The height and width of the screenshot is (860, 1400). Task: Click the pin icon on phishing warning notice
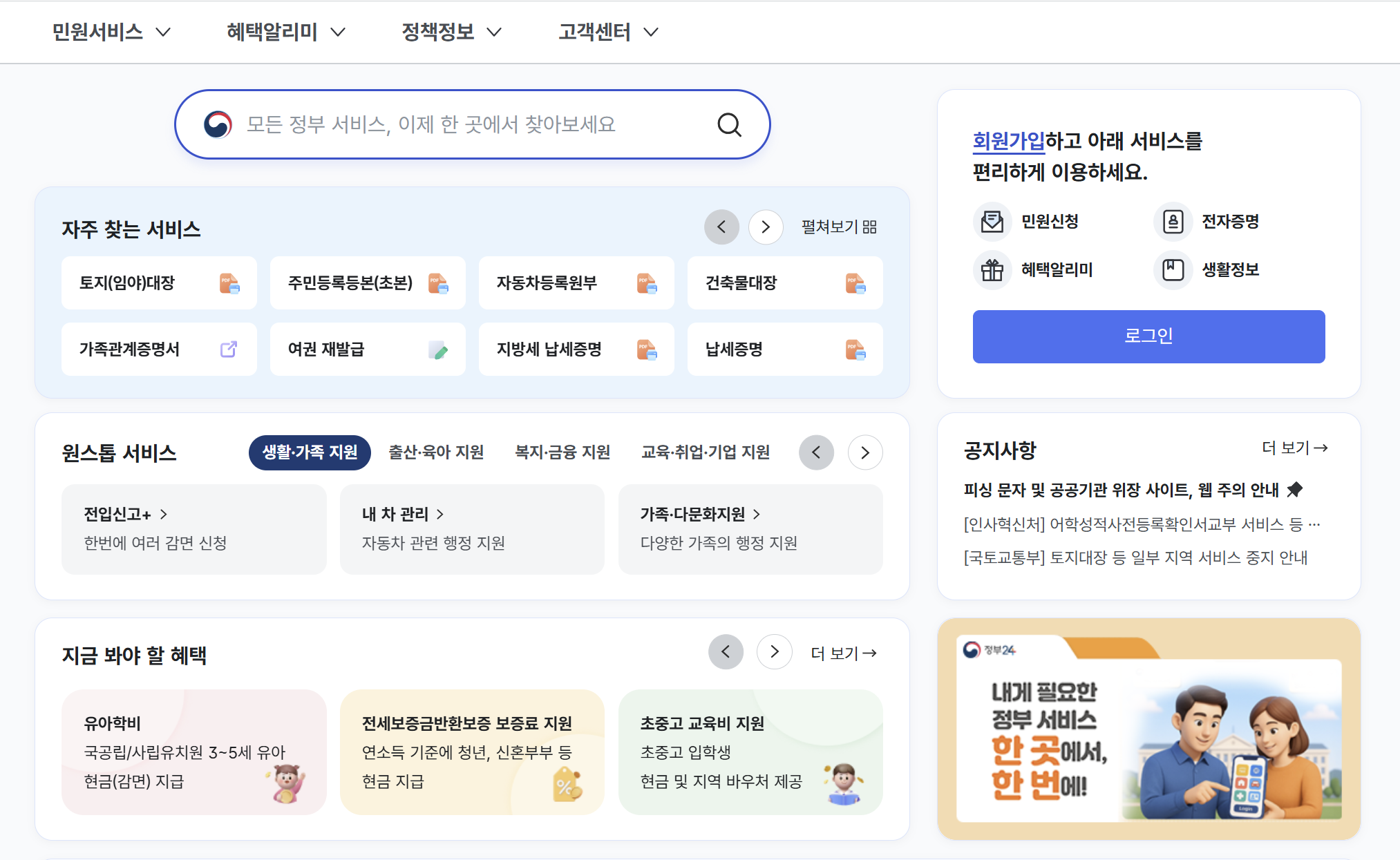[1296, 489]
